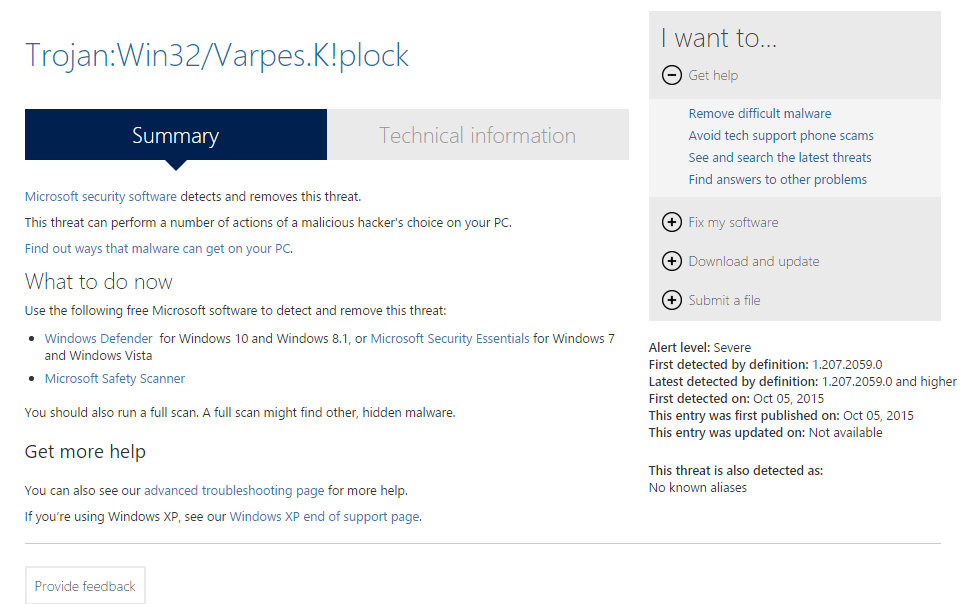Open Avoid tech support phone scams
966x604 pixels.
[x=781, y=135]
